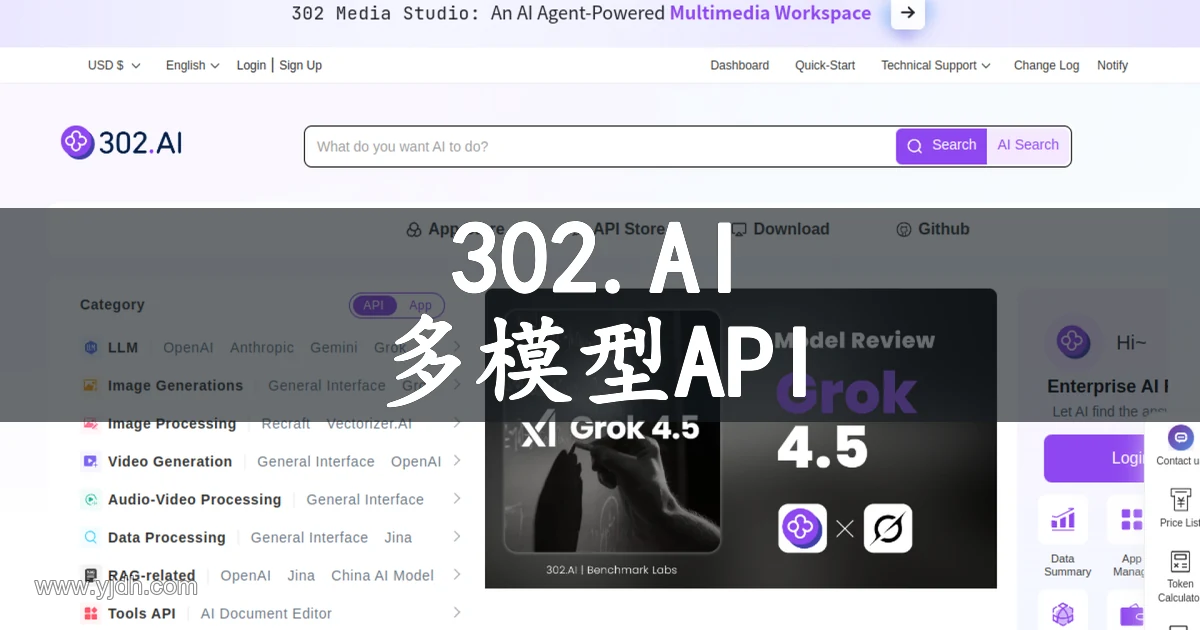The height and width of the screenshot is (630, 1200).
Task: Open the Multimedia Workspace banner link
Action: (770, 13)
